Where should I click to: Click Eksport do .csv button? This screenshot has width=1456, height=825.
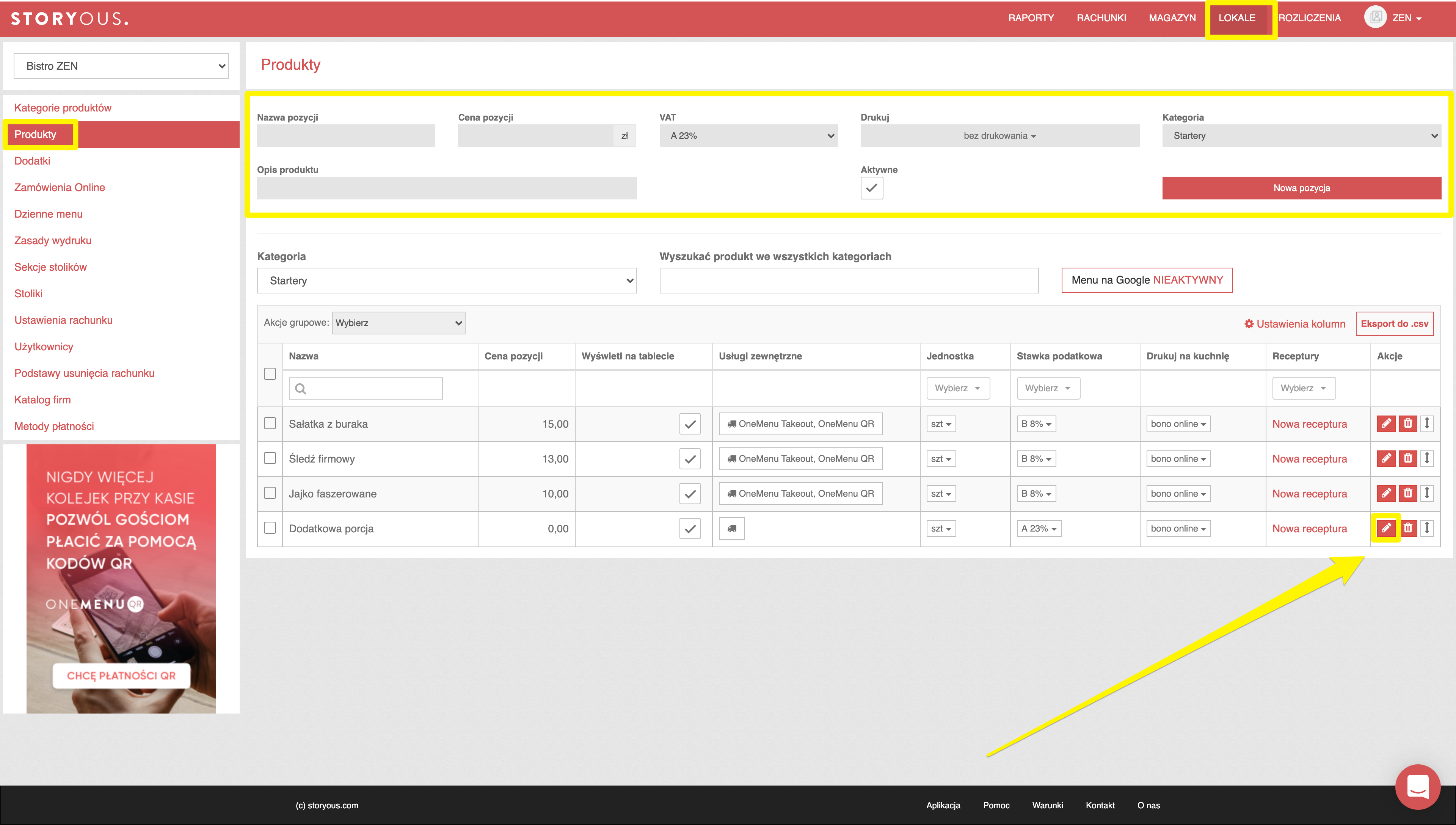1394,323
